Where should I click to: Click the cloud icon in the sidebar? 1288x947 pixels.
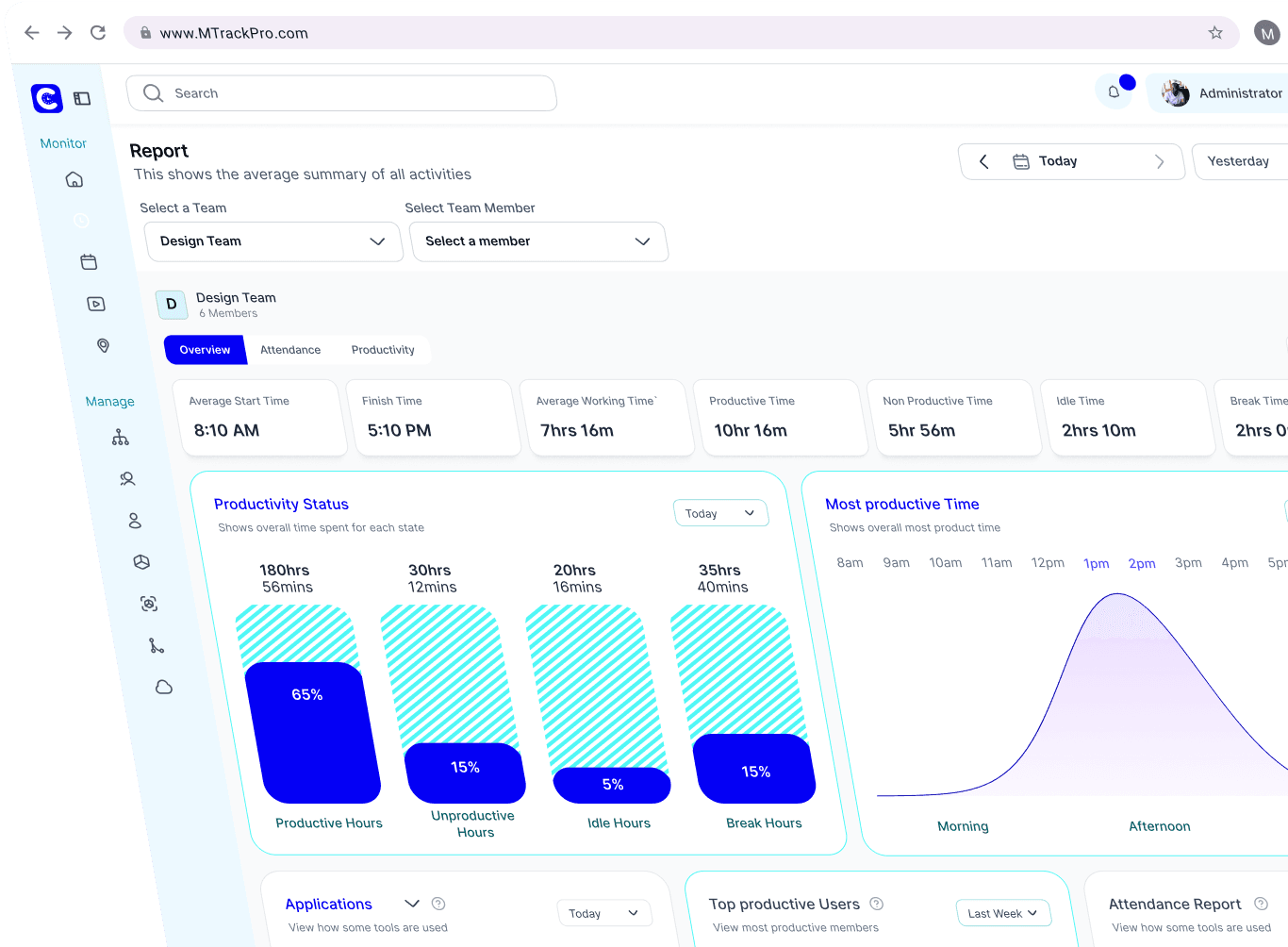coord(164,688)
